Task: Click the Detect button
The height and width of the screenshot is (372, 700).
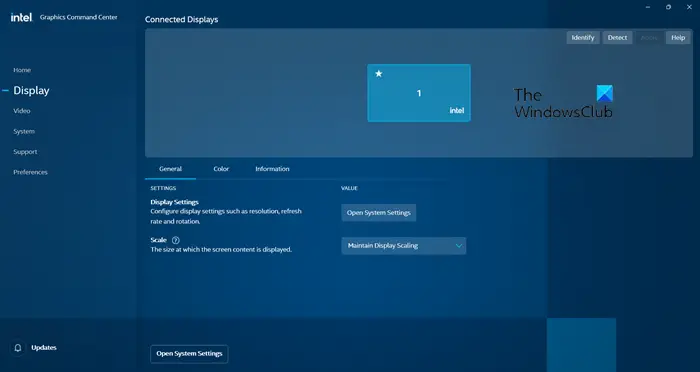Action: 617,38
